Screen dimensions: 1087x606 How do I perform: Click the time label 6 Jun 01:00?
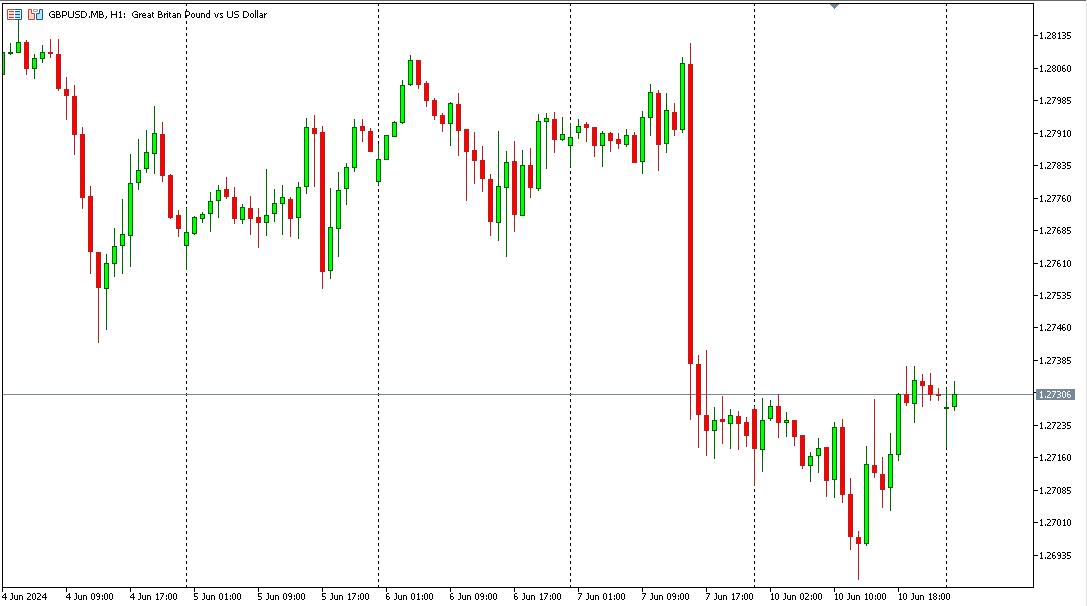[x=409, y=596]
